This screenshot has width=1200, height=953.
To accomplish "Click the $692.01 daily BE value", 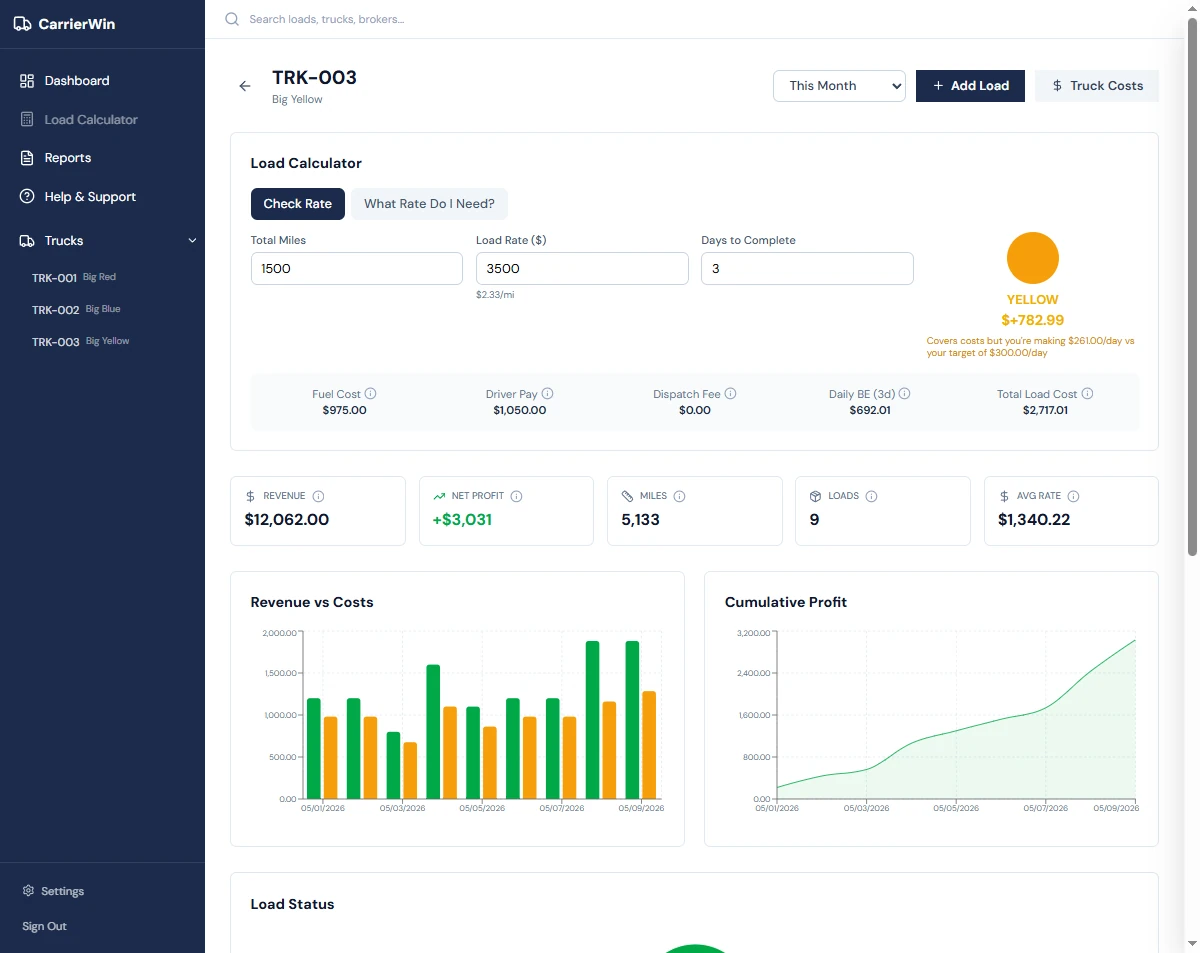I will (x=870, y=410).
